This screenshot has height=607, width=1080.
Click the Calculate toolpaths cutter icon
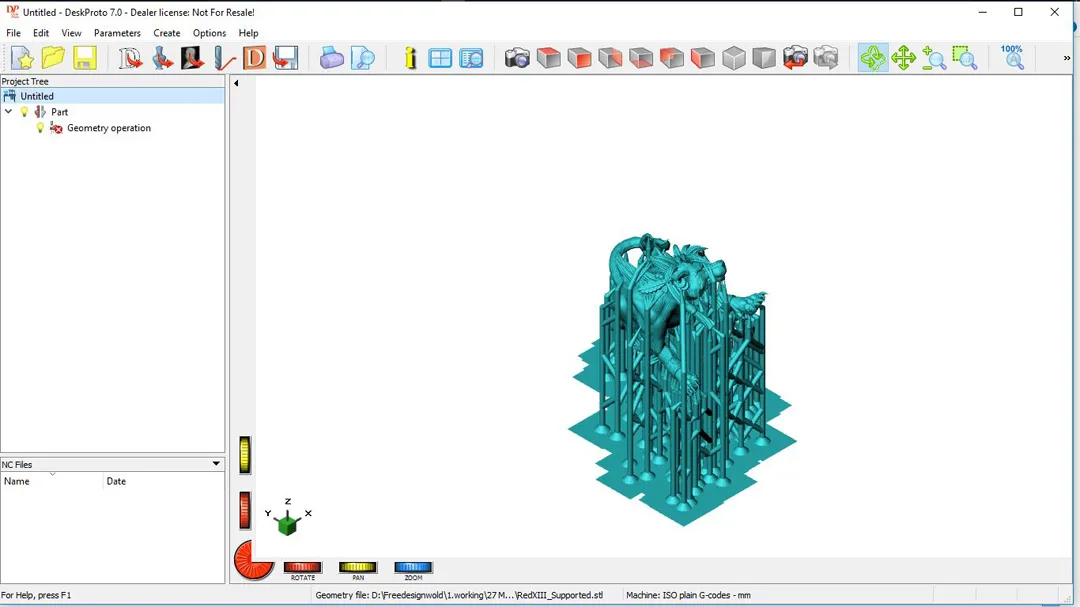click(224, 58)
